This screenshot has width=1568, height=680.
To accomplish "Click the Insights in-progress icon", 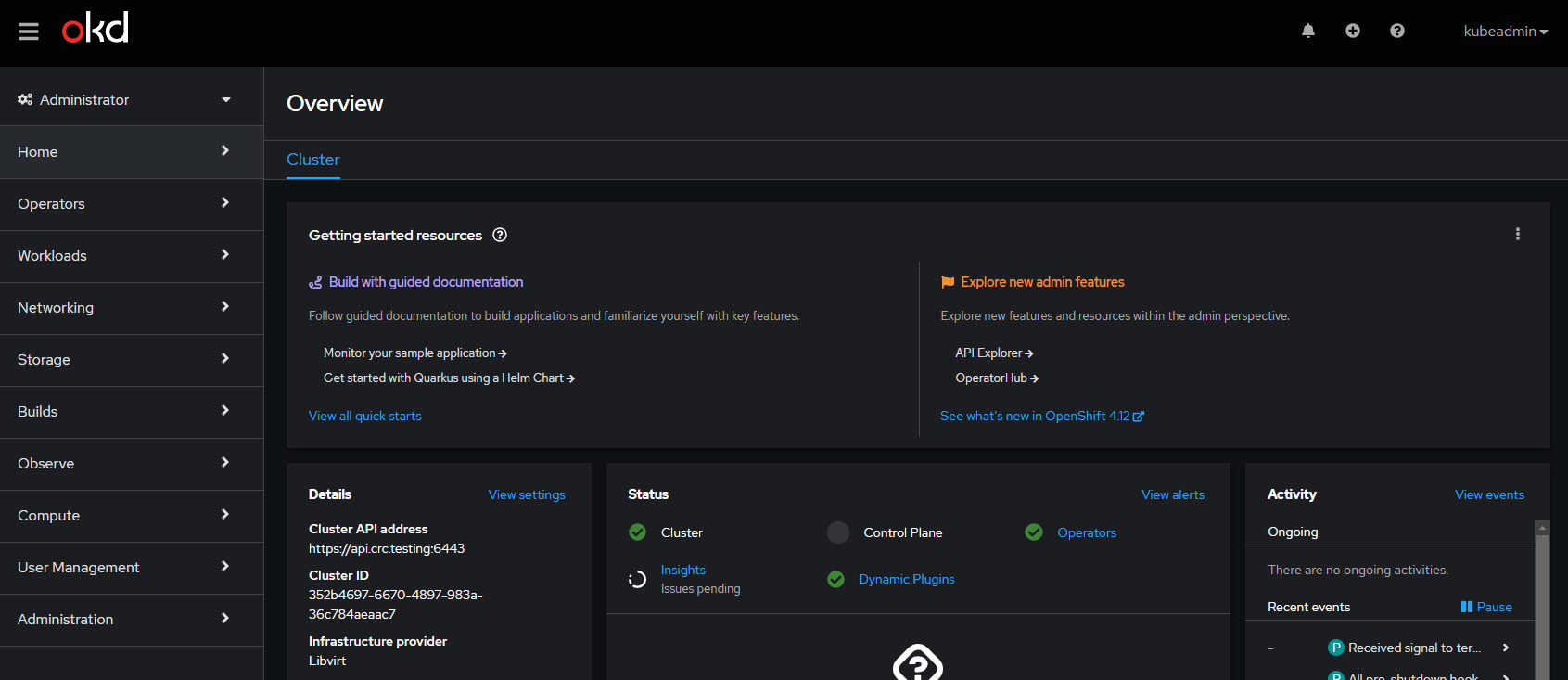I will [637, 579].
